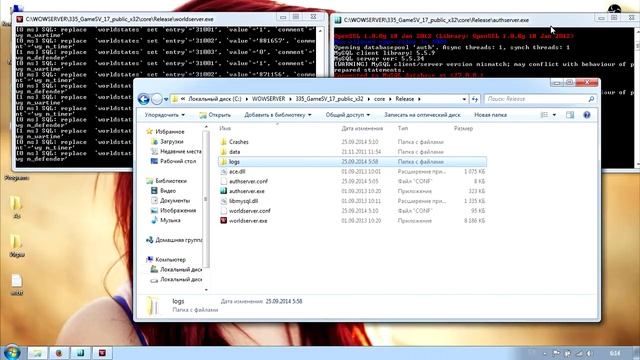640x360 pixels.
Task: Open Рабочий стол in favorites
Action: [x=178, y=161]
